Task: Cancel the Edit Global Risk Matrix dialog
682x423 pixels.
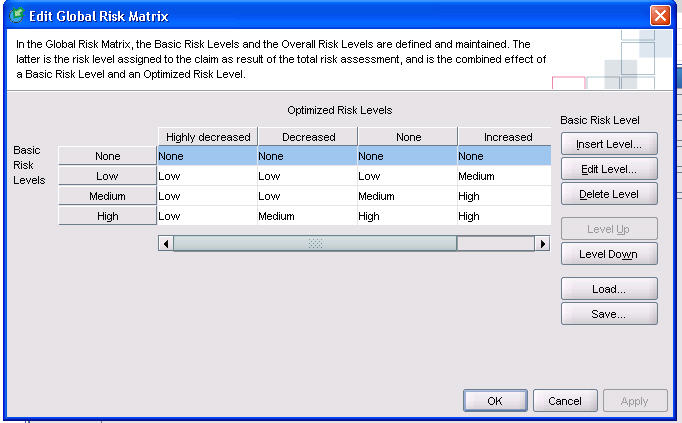Action: (565, 400)
